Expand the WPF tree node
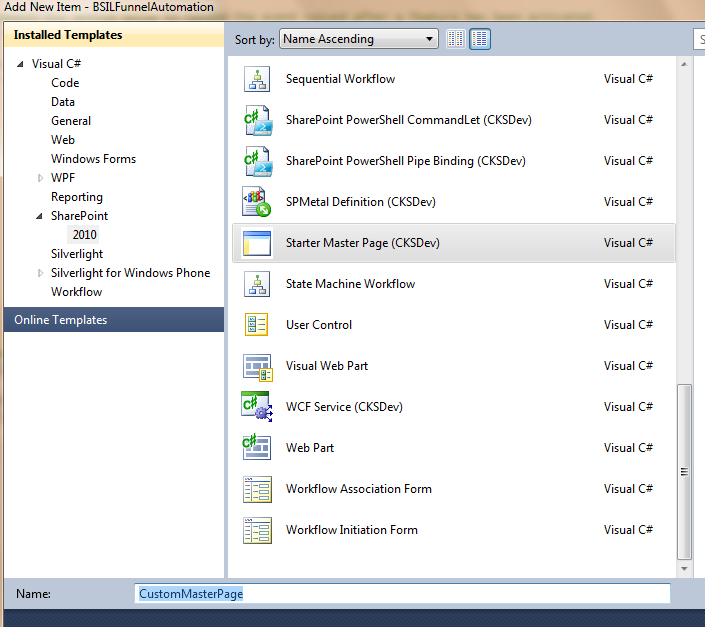Viewport: 705px width, 627px height. pyautogui.click(x=40, y=178)
